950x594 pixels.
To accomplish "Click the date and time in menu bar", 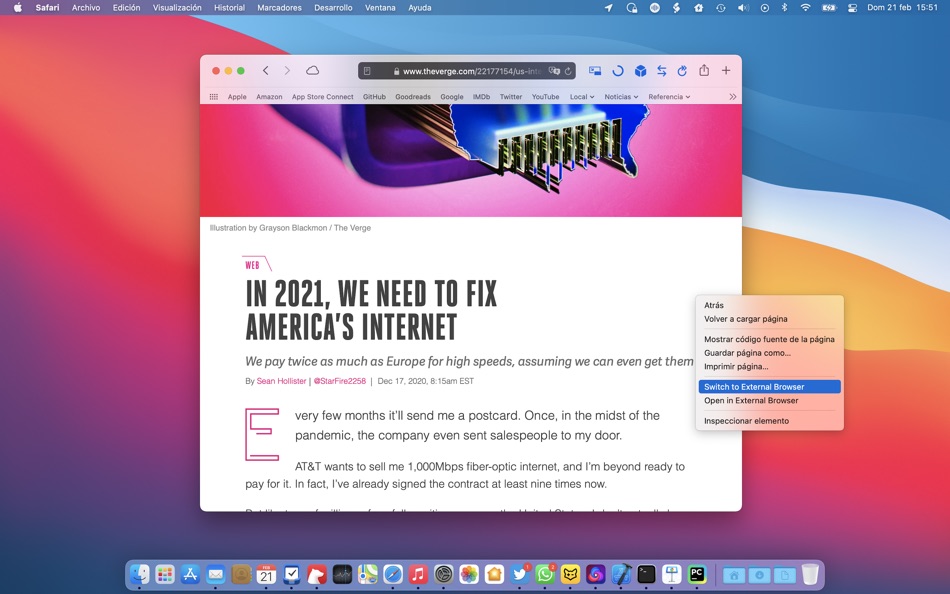I will [902, 8].
